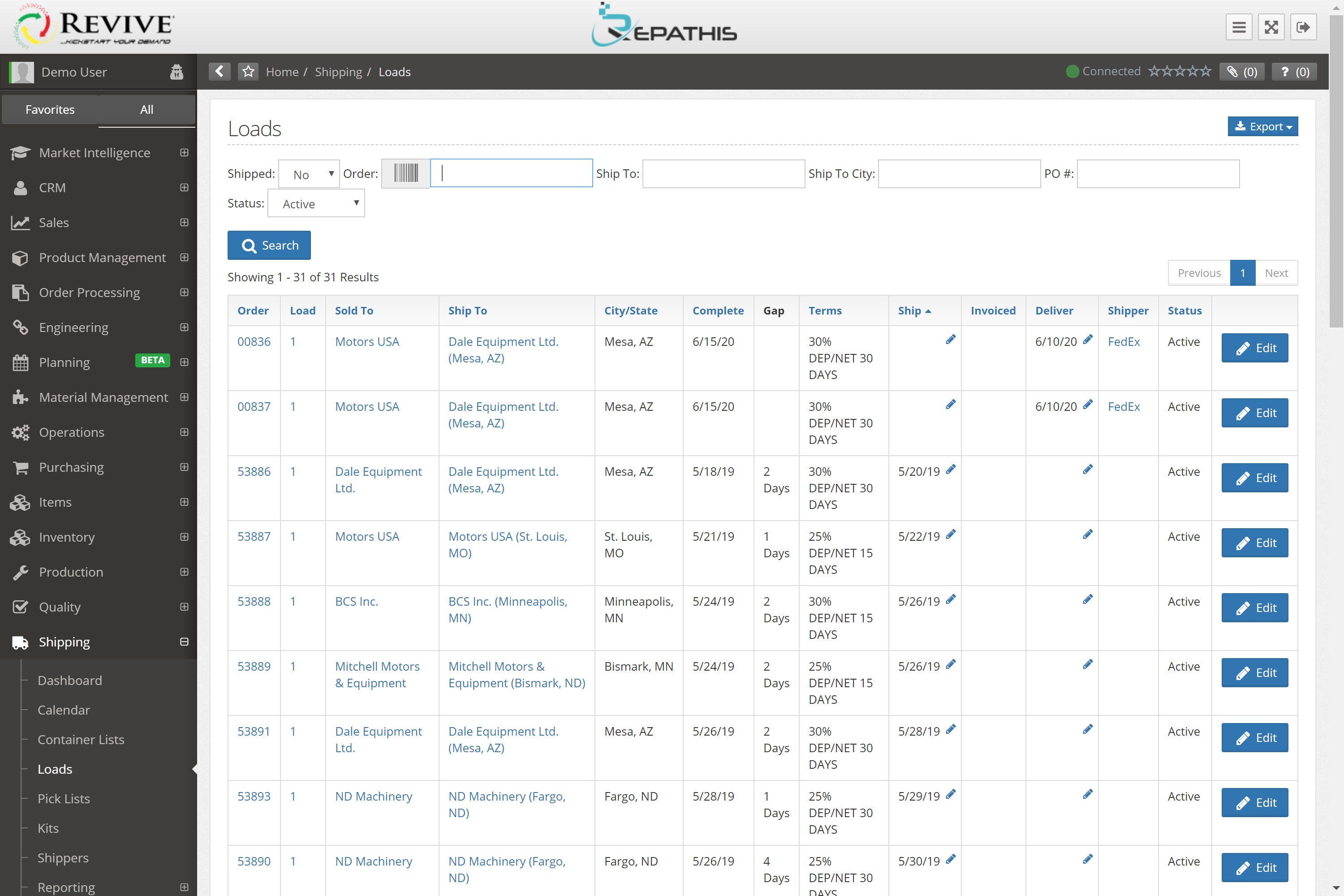Toggle fullscreen with the expand arrows icon
This screenshot has width=1344, height=896.
1271,27
